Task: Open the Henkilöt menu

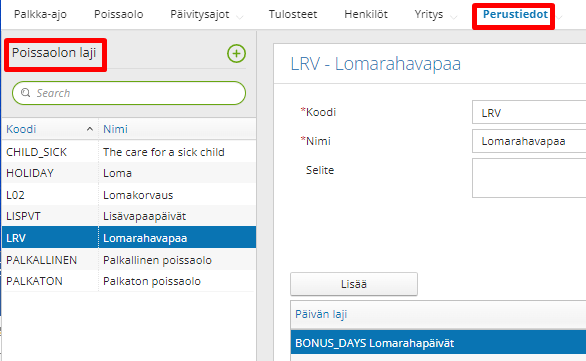Action: tap(366, 15)
